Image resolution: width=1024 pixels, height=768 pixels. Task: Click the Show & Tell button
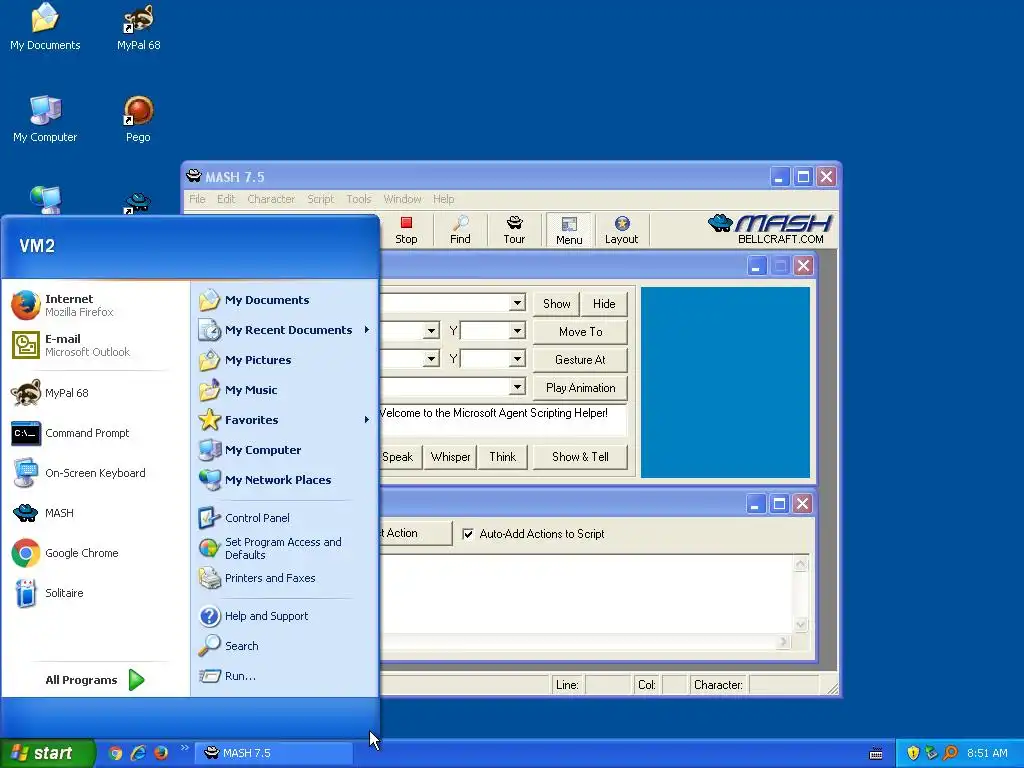tap(581, 457)
